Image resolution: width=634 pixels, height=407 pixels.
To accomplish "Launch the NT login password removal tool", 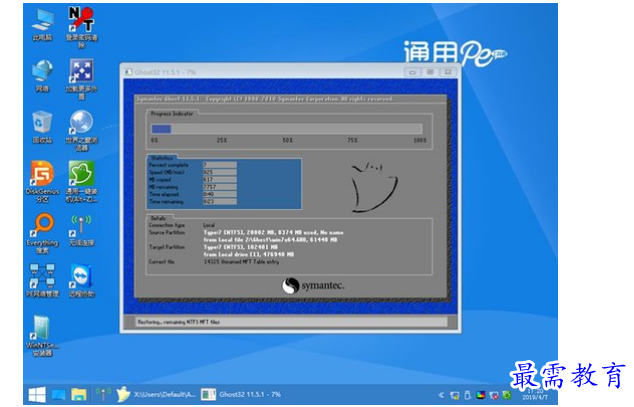I will click(x=81, y=27).
